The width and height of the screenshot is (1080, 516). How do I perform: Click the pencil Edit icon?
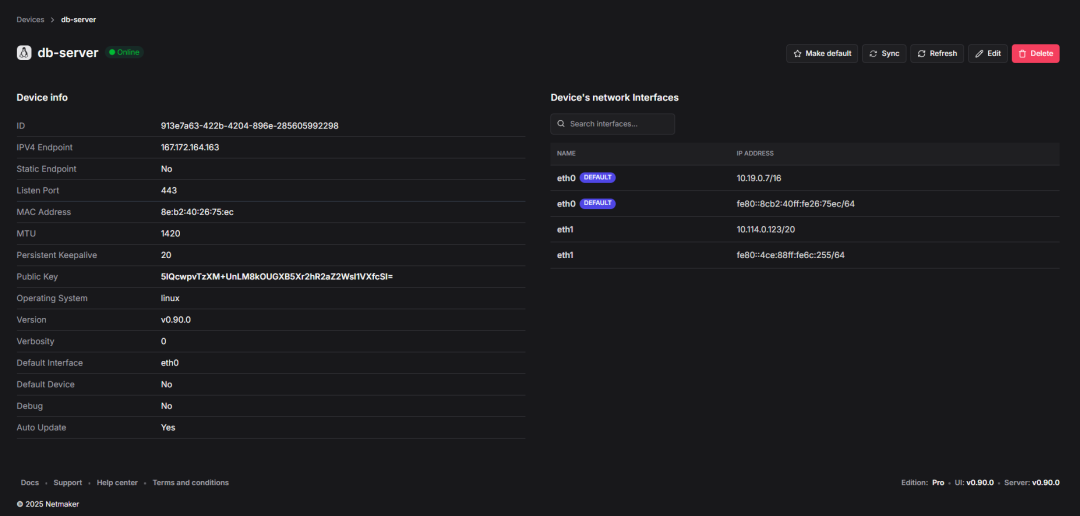(979, 53)
